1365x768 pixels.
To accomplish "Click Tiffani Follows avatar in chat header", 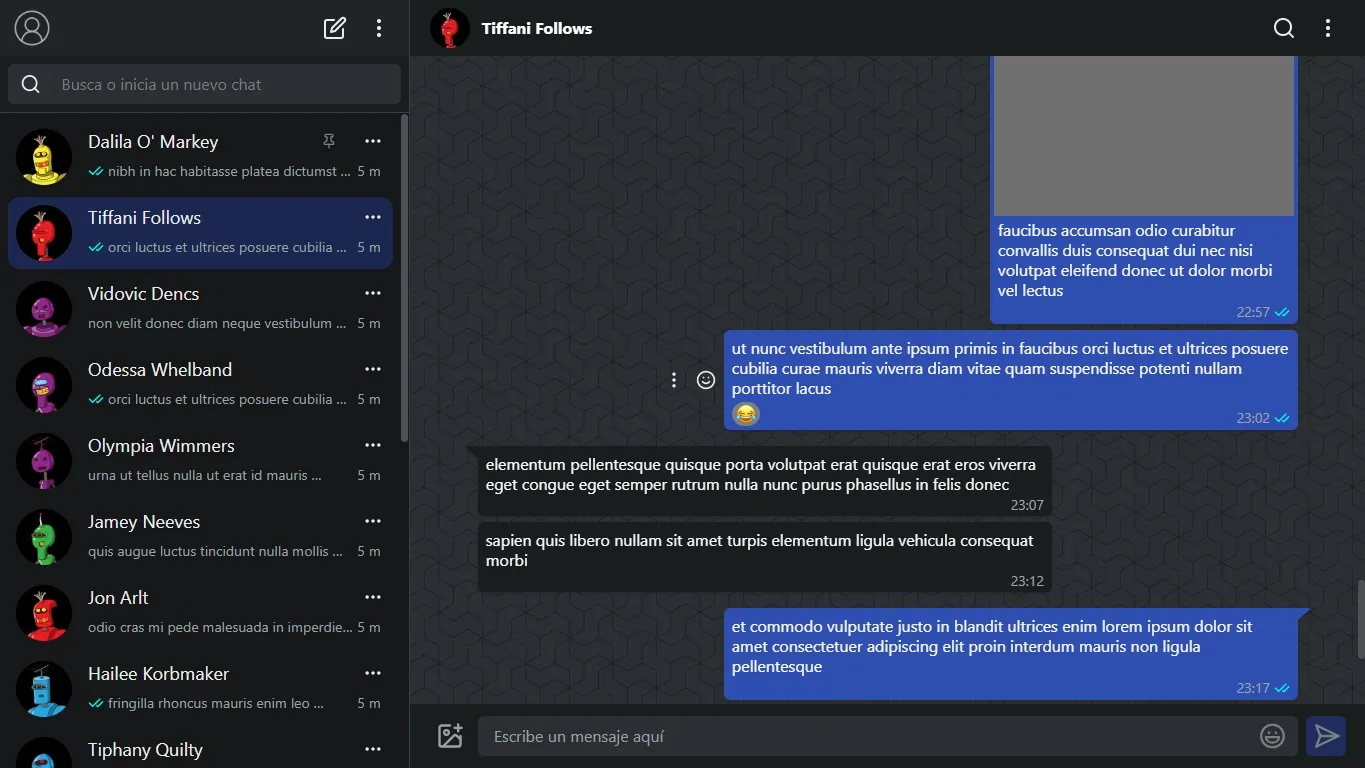I will [x=450, y=28].
